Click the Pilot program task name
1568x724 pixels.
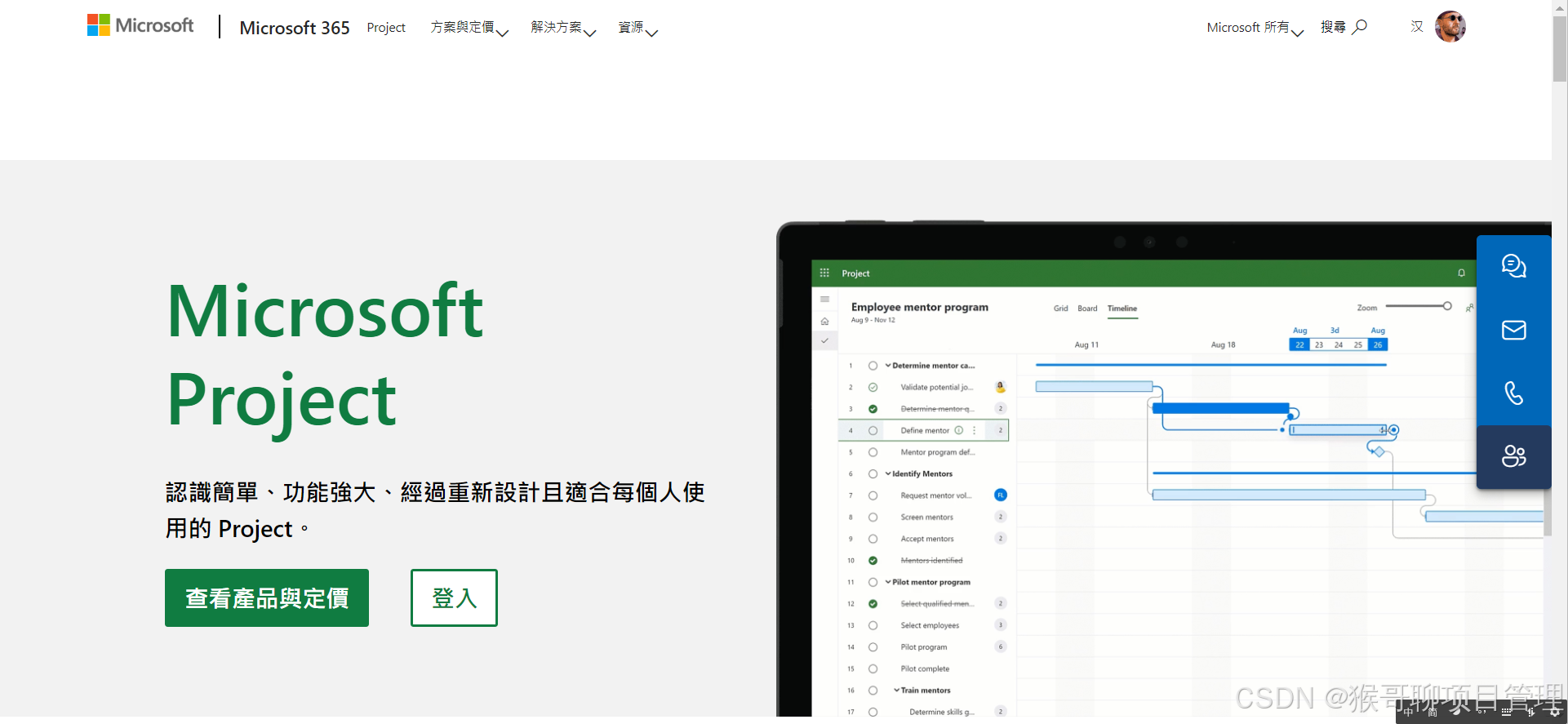pos(924,647)
